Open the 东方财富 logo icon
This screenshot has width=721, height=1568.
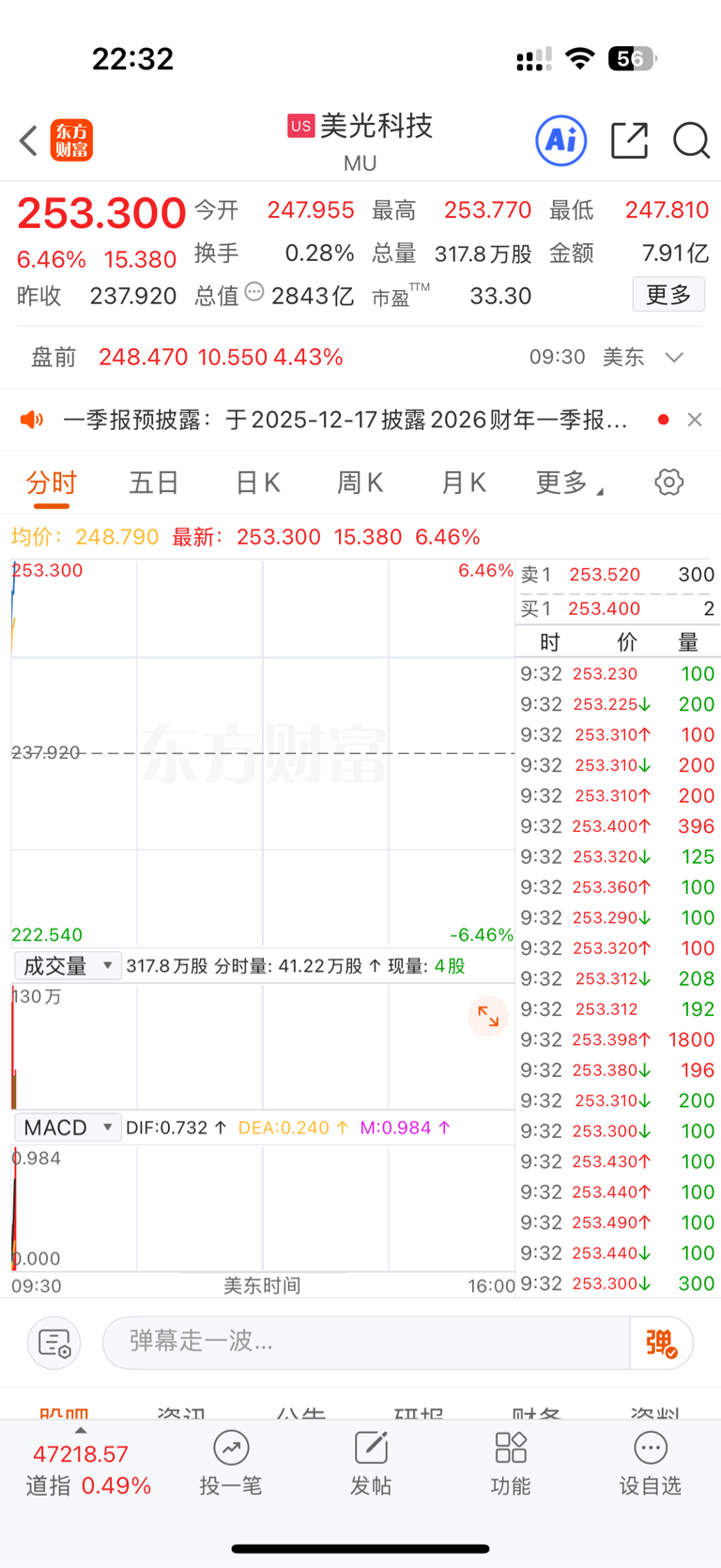(x=71, y=141)
